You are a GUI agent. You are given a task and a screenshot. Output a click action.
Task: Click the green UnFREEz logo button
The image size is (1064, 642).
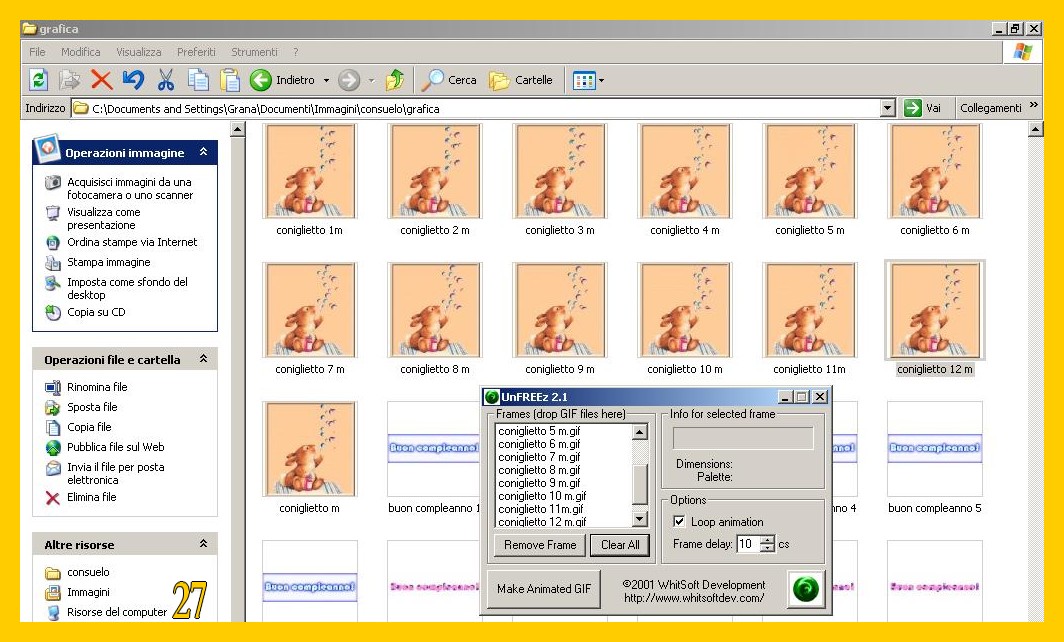tap(805, 589)
